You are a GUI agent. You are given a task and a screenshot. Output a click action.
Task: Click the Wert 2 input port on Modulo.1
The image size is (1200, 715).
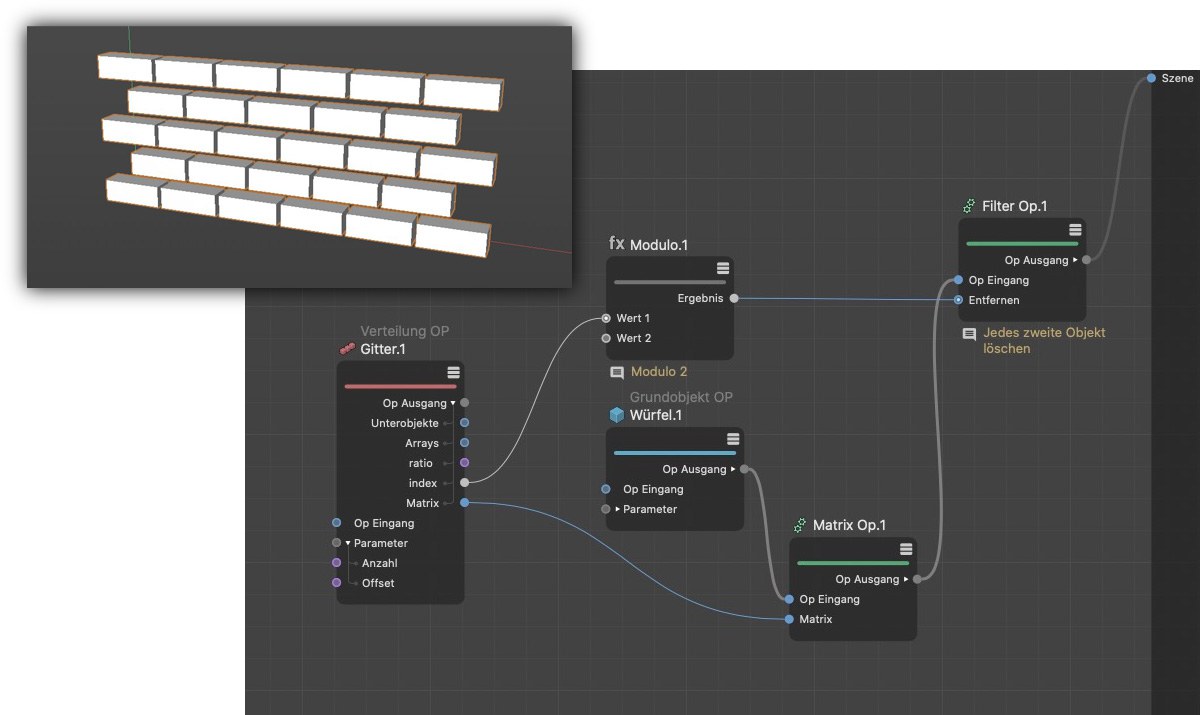pyautogui.click(x=606, y=338)
